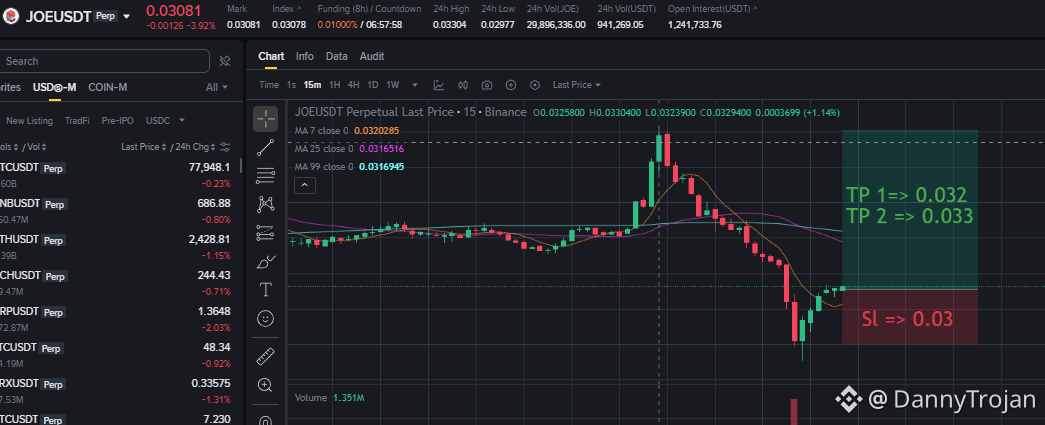Filter by USDC category
Screen dimensions: 1045x425
point(158,121)
